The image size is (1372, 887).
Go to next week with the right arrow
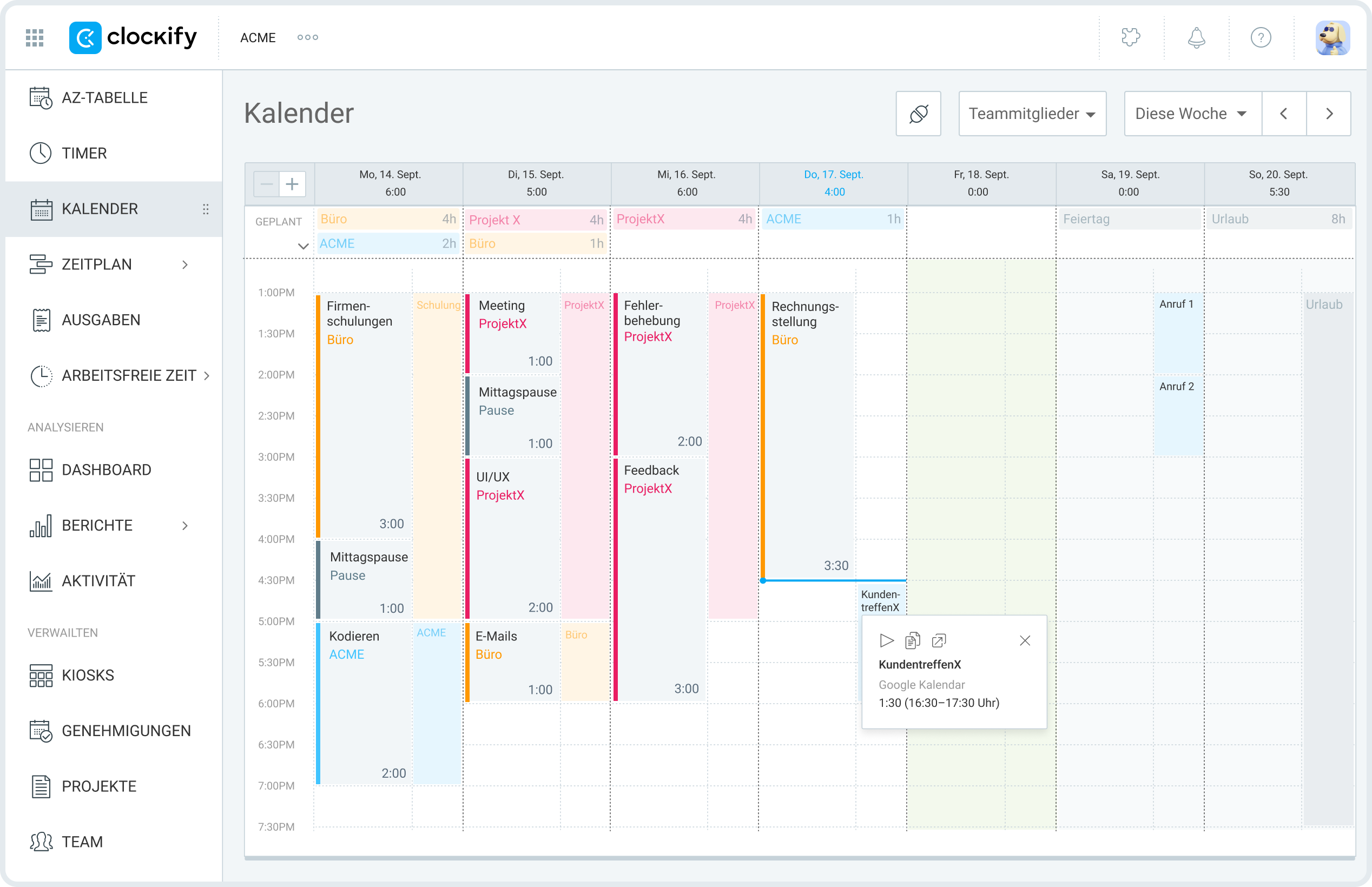click(1329, 113)
